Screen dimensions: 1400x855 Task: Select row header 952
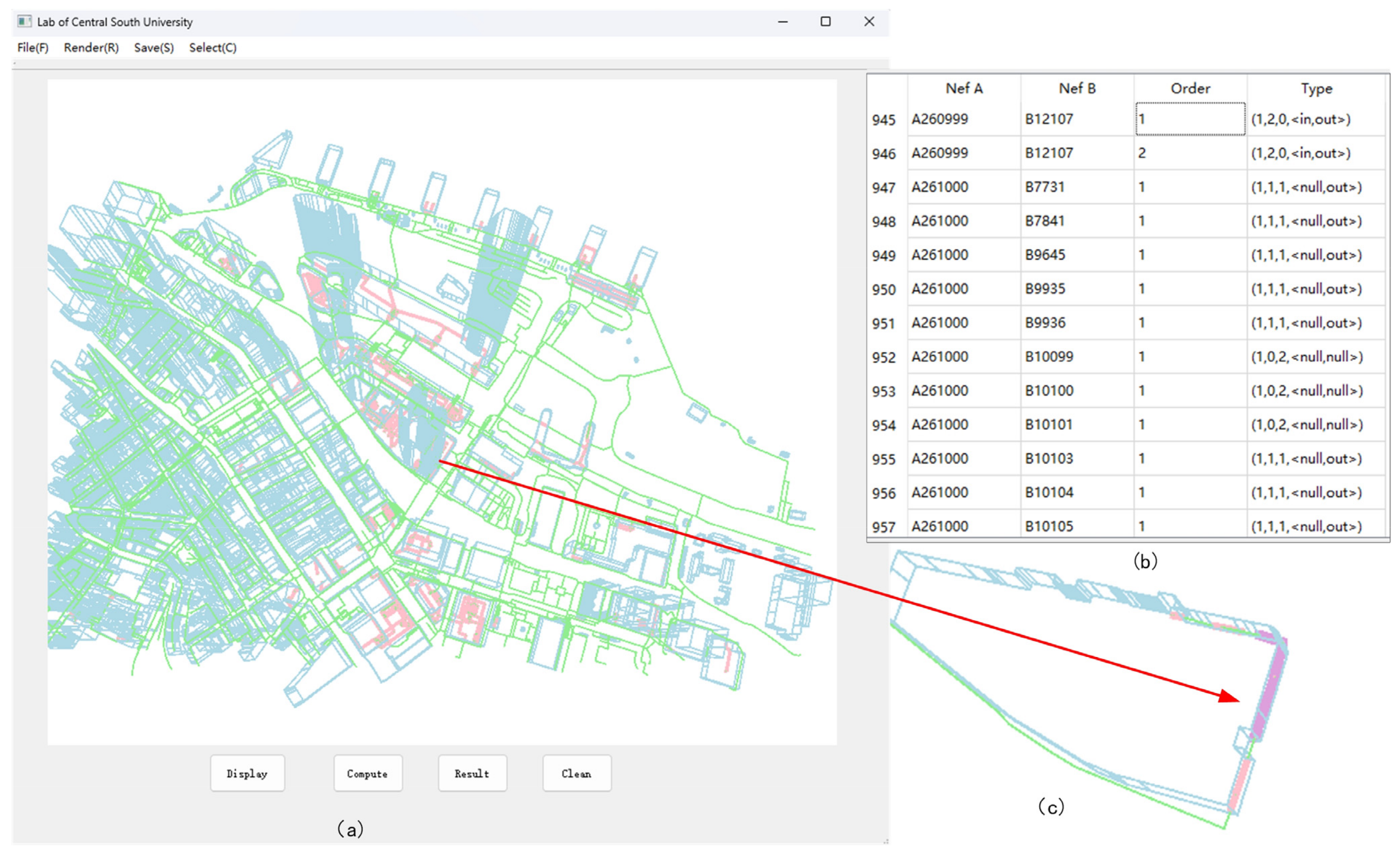884,357
